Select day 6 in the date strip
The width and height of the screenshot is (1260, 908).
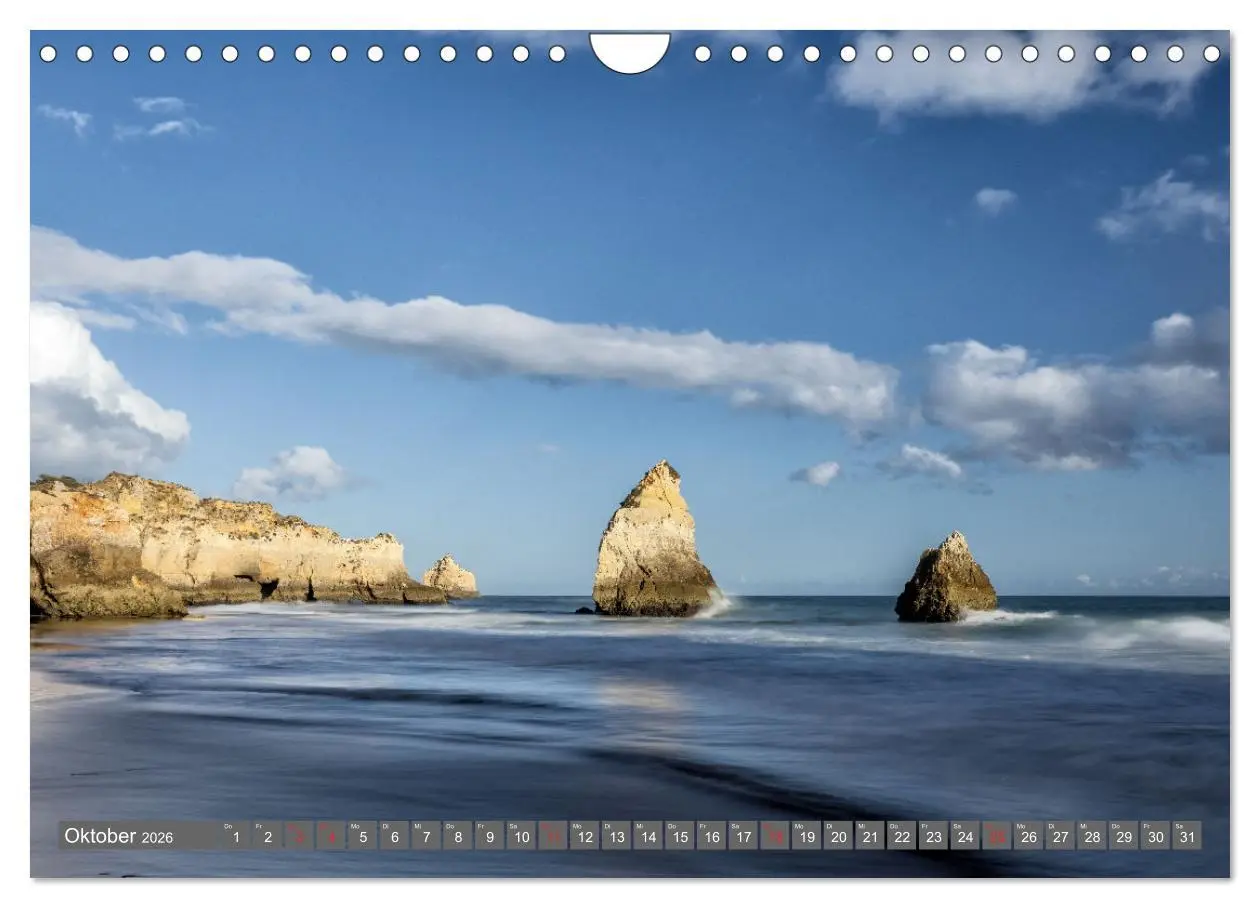(x=394, y=836)
